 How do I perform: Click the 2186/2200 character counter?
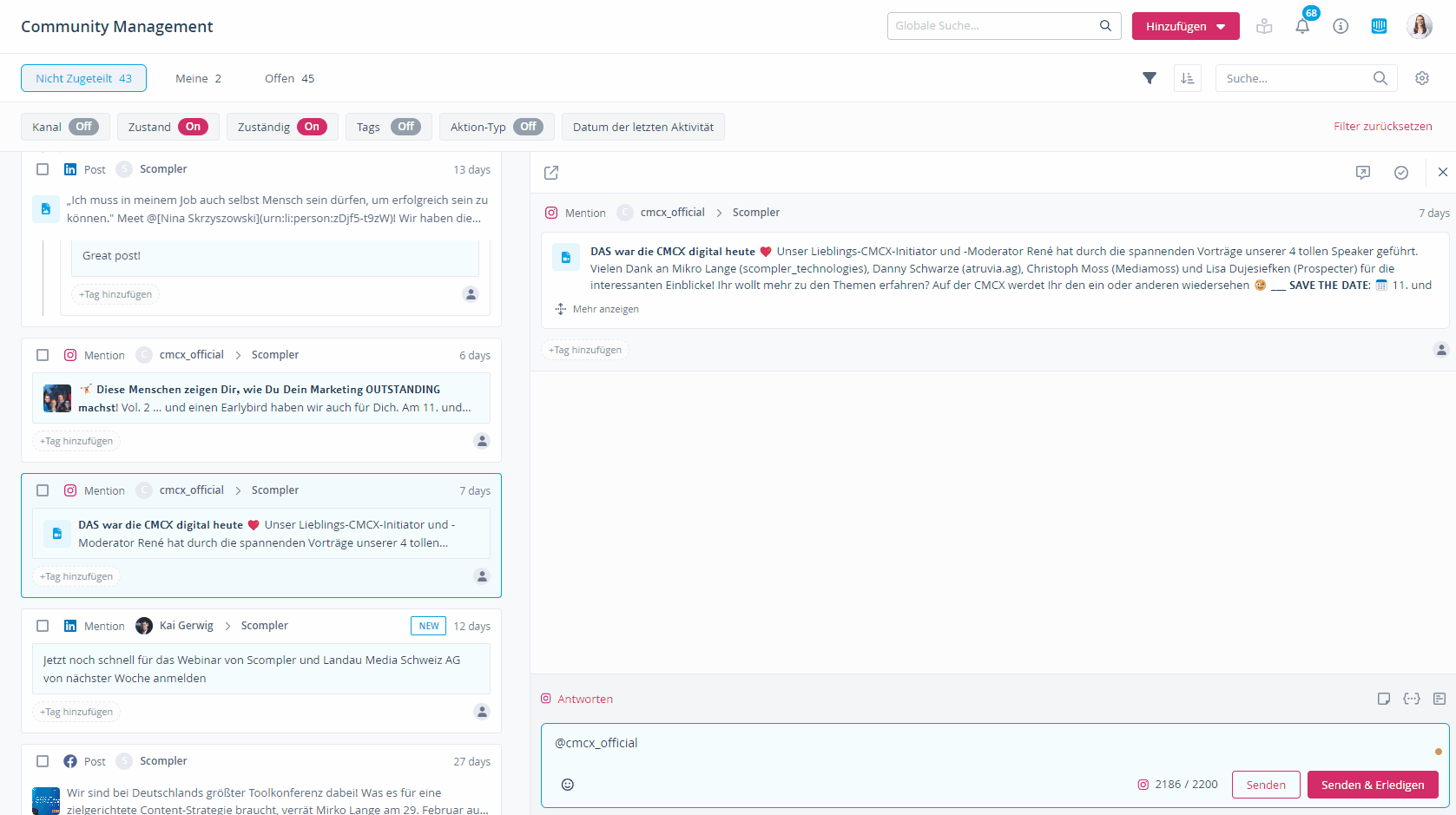(1184, 784)
